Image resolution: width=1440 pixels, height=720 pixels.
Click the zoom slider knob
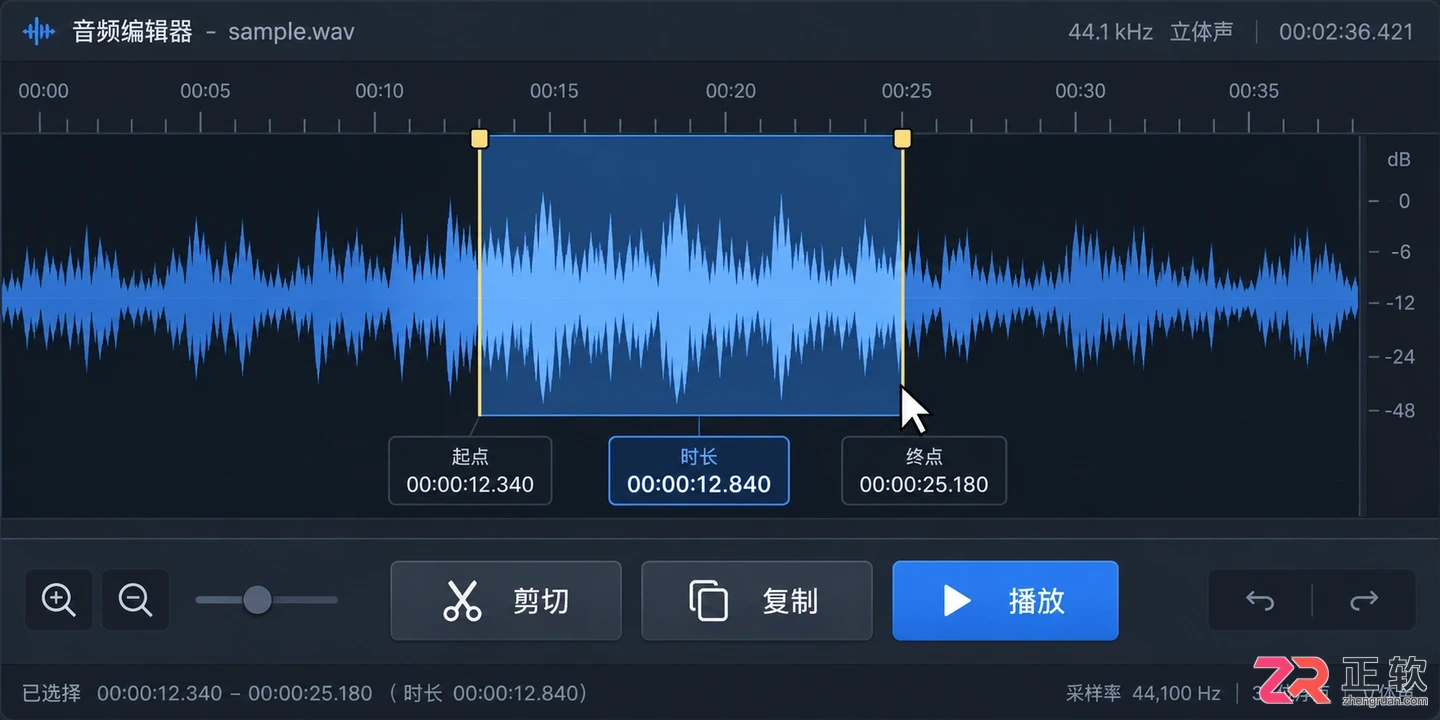point(258,600)
